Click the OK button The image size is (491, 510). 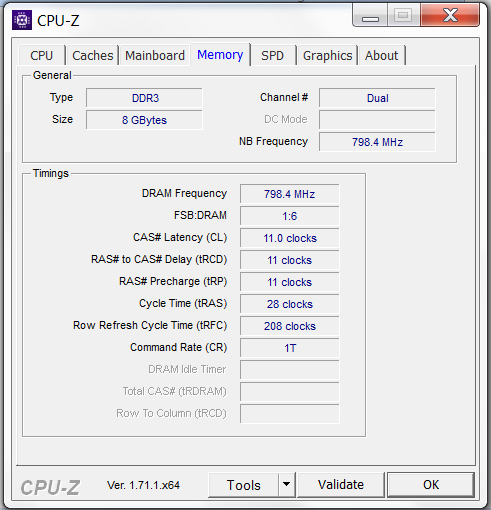(431, 485)
